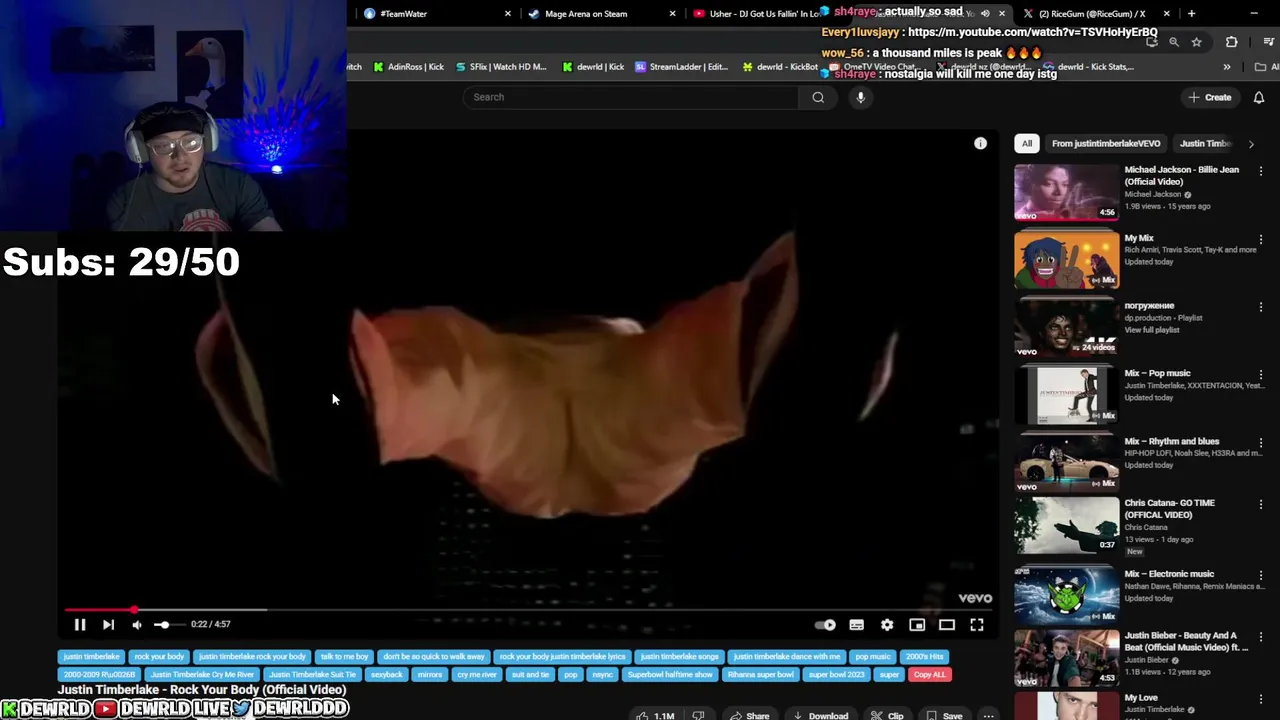
Task: Open more actions ellipsis below video
Action: pos(988,716)
